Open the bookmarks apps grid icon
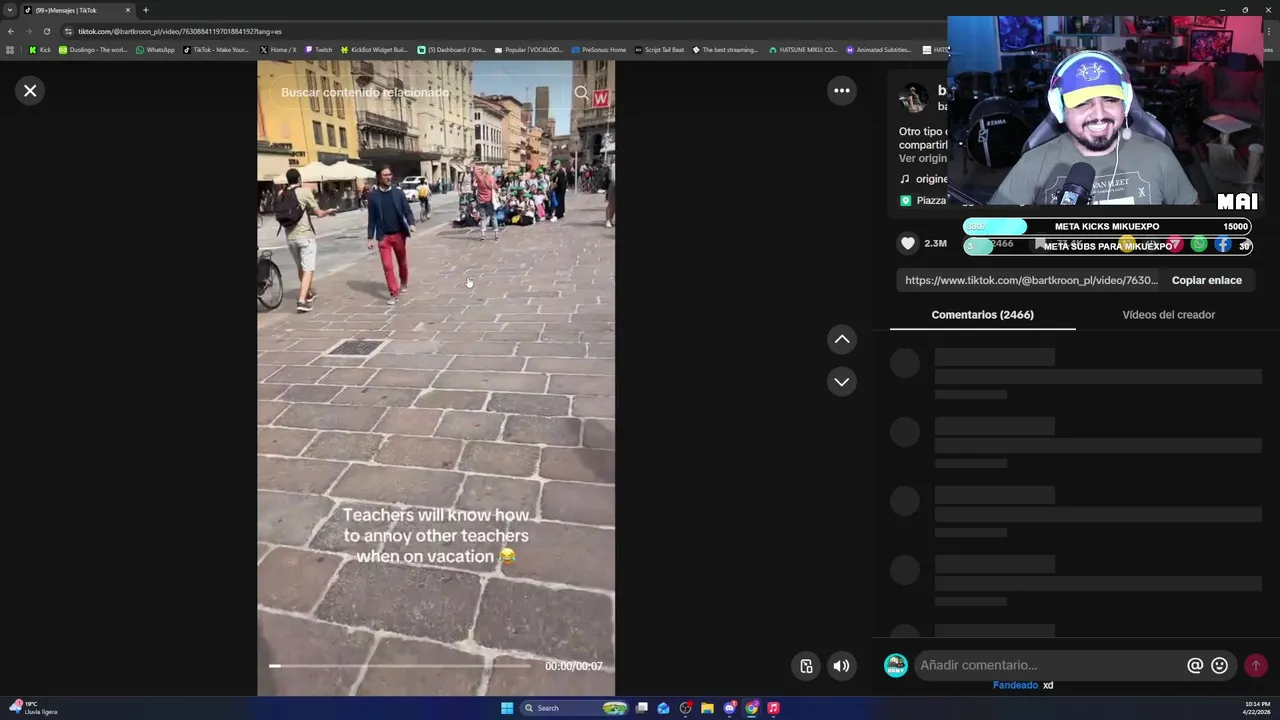This screenshot has width=1280, height=720. [10, 49]
